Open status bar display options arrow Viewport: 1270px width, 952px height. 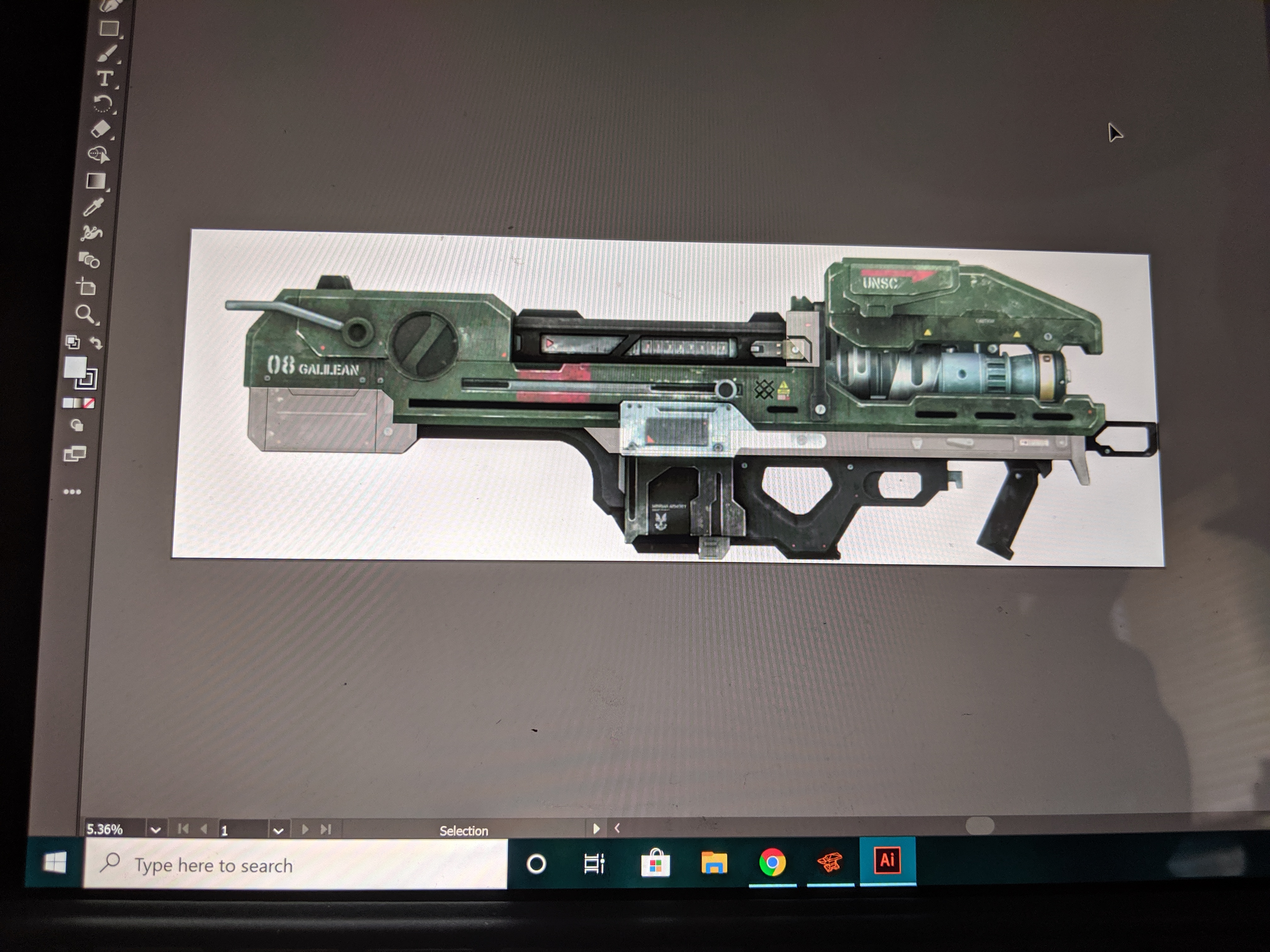tap(596, 829)
